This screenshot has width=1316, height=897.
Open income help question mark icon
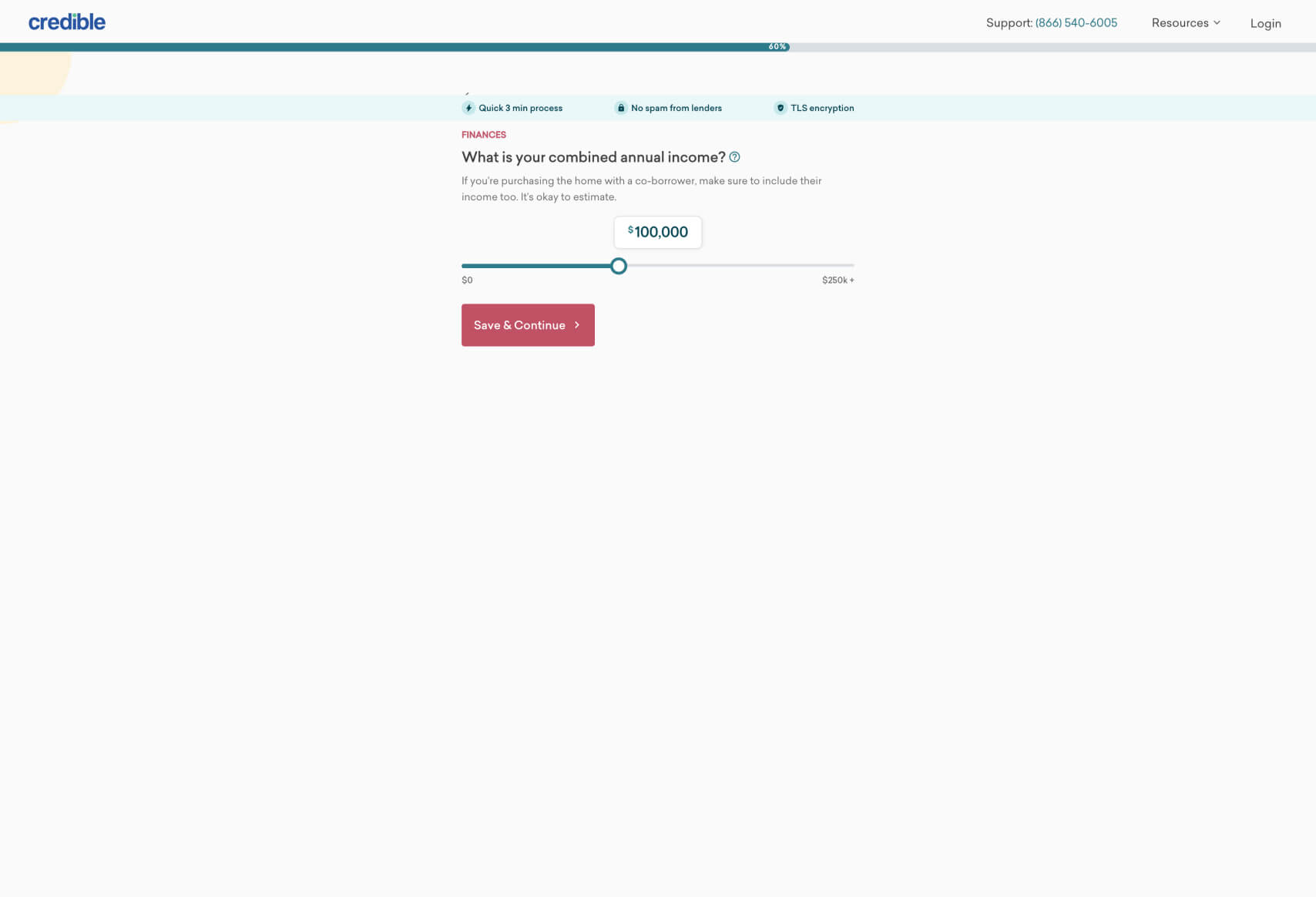pos(734,157)
